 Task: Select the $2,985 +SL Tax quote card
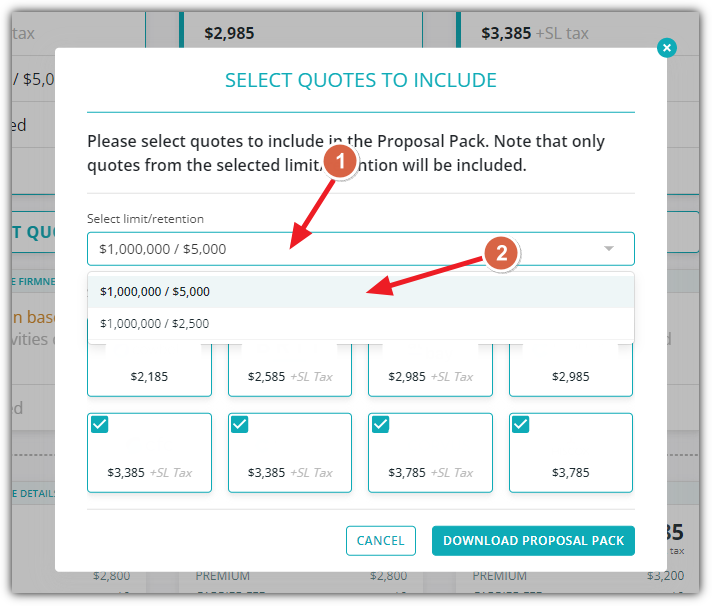click(x=430, y=370)
